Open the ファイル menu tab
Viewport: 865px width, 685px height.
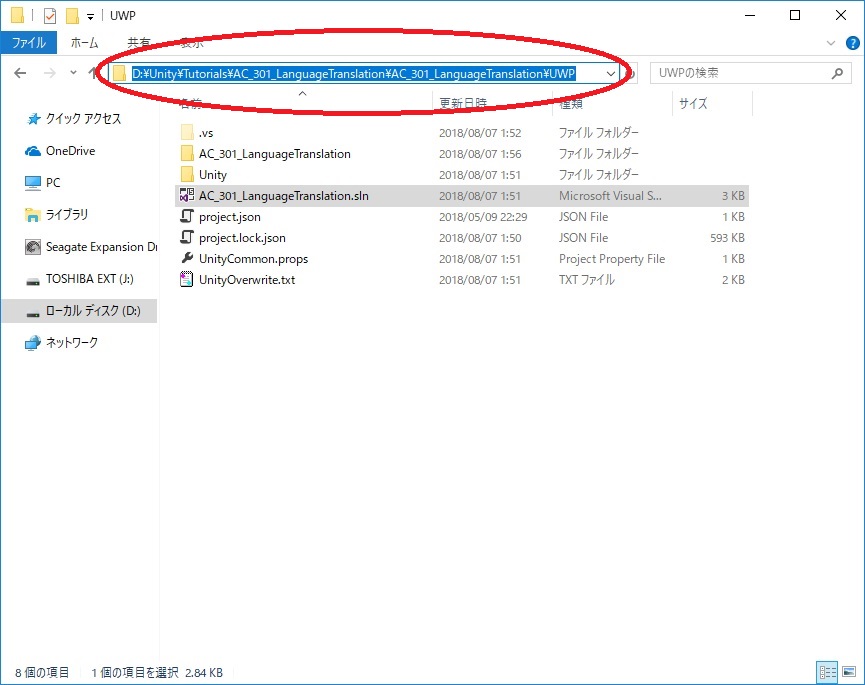tap(29, 42)
